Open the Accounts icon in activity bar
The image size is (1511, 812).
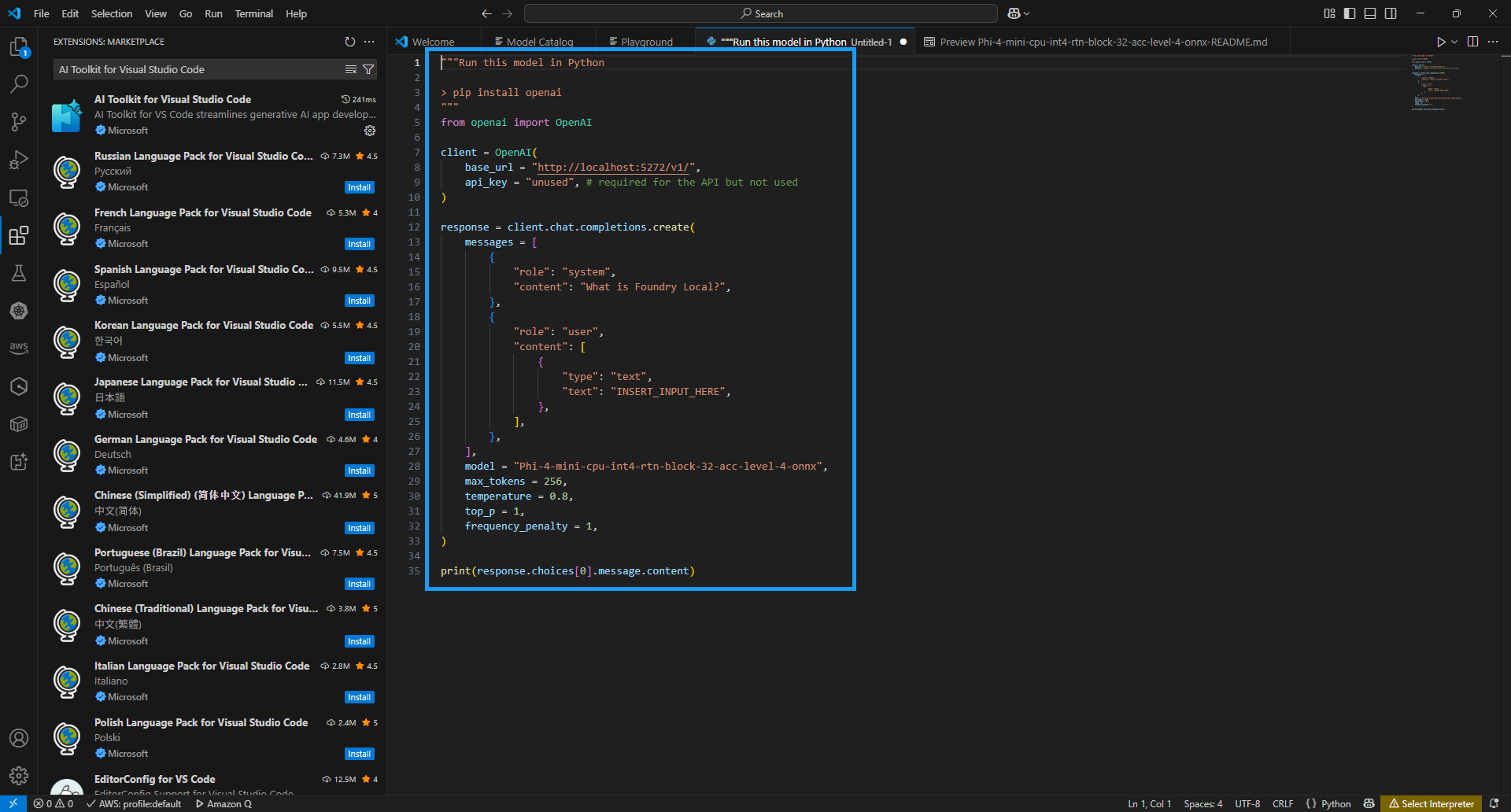(19, 738)
